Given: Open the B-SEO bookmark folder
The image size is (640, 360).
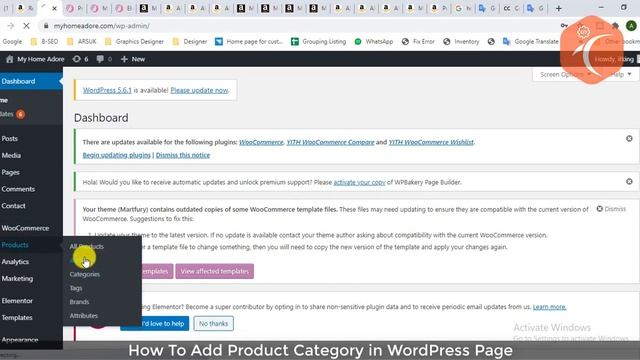Looking at the screenshot, I should coord(44,42).
